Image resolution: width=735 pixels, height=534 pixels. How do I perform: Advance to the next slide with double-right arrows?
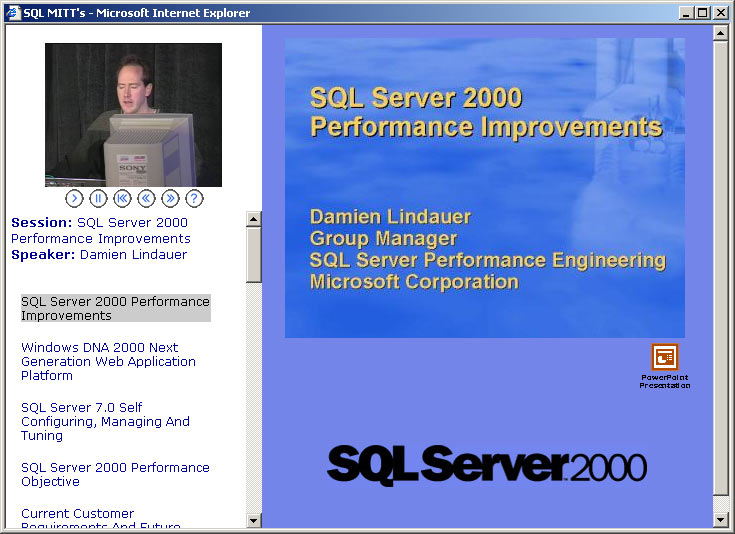[x=170, y=198]
